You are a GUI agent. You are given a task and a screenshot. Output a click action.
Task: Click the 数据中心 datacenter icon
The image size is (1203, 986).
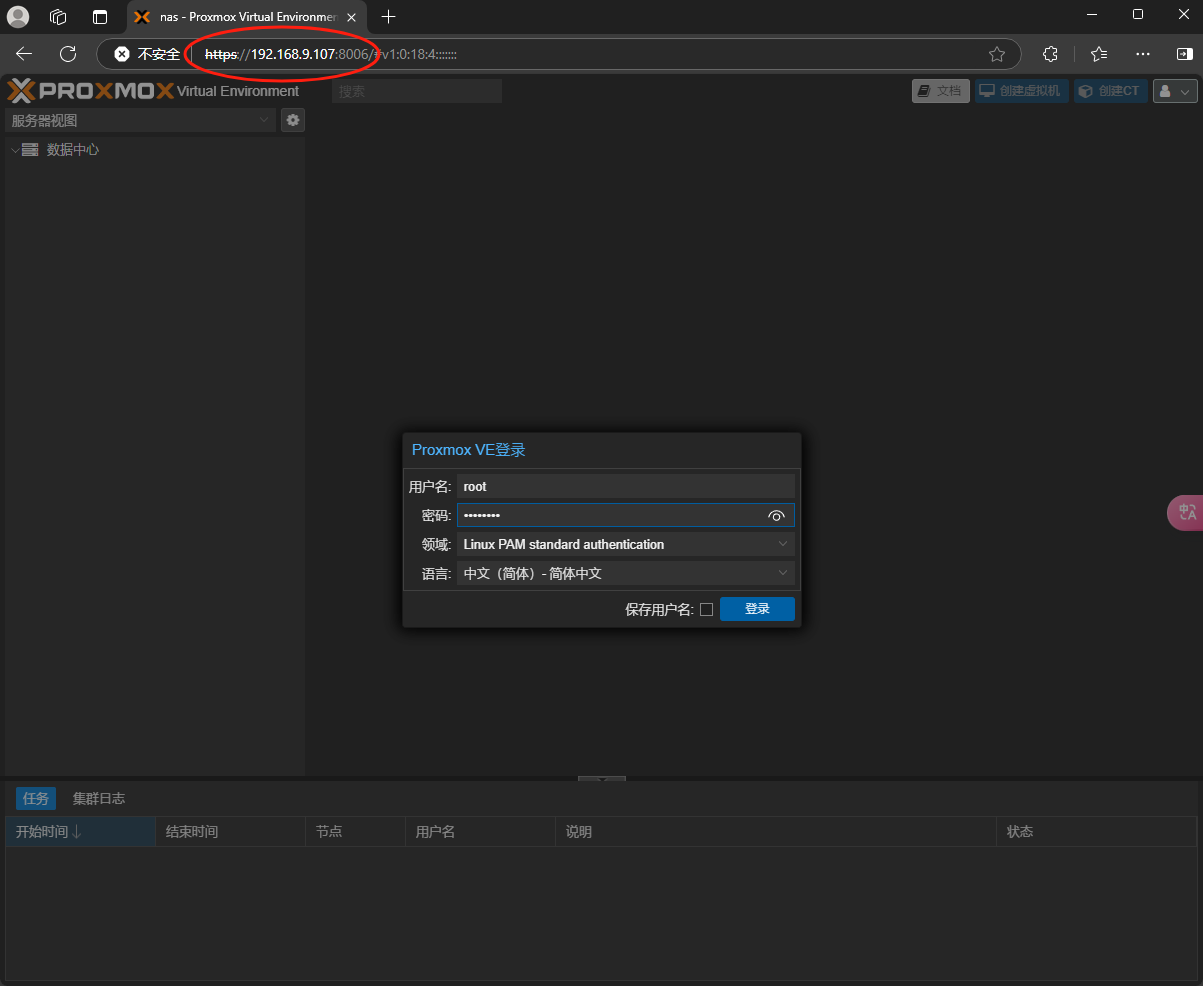tap(30, 150)
